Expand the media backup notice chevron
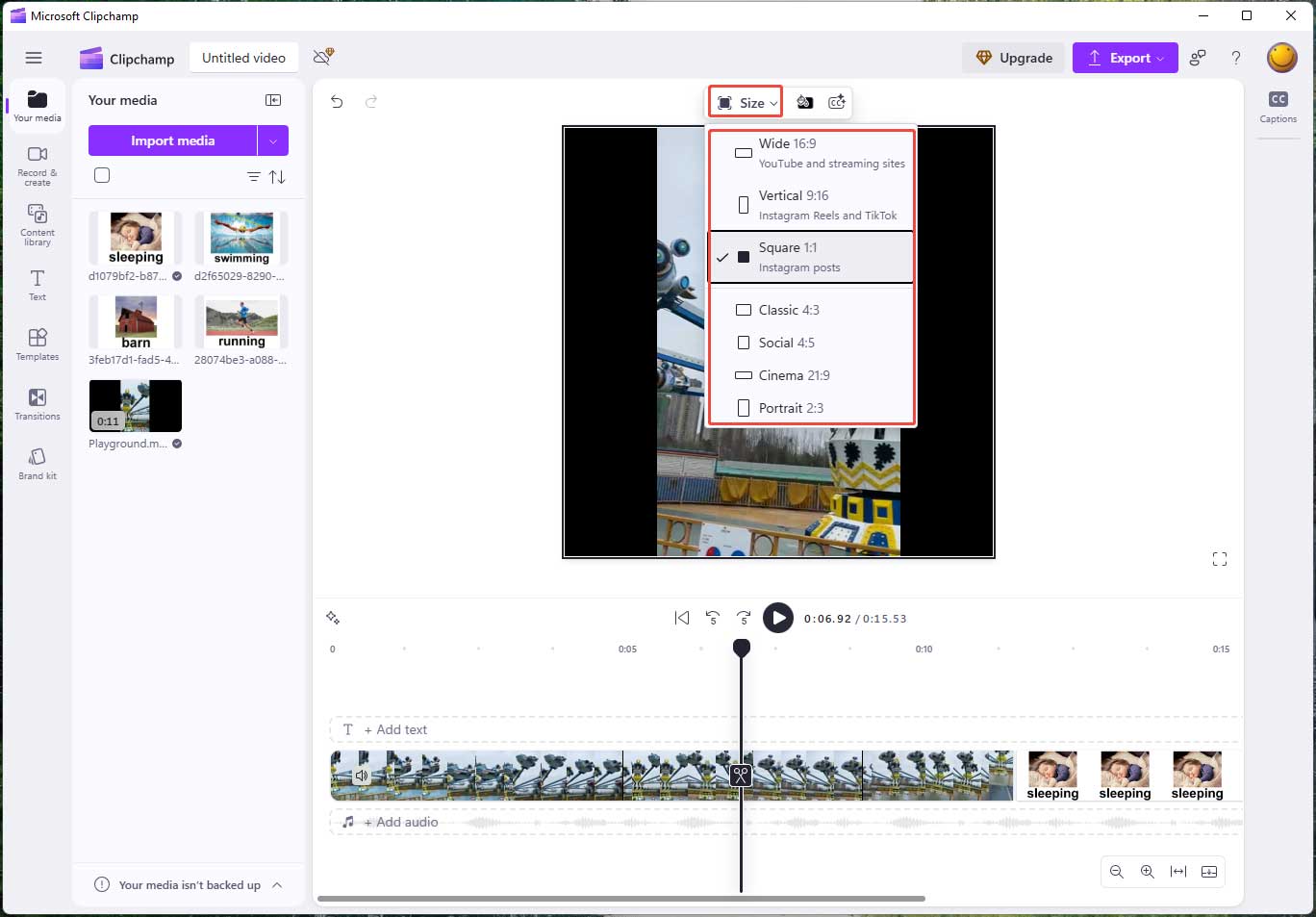This screenshot has height=917, width=1316. coord(276,885)
